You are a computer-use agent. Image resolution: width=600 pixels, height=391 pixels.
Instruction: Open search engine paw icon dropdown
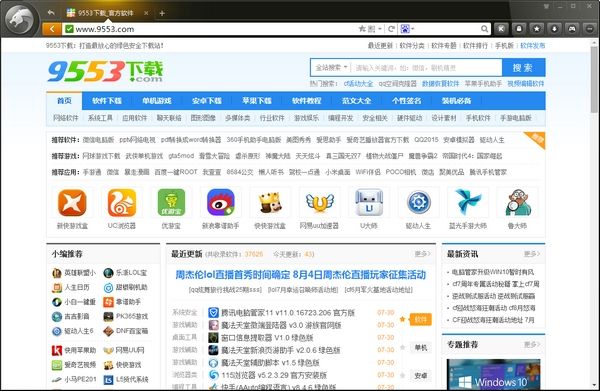(407, 29)
